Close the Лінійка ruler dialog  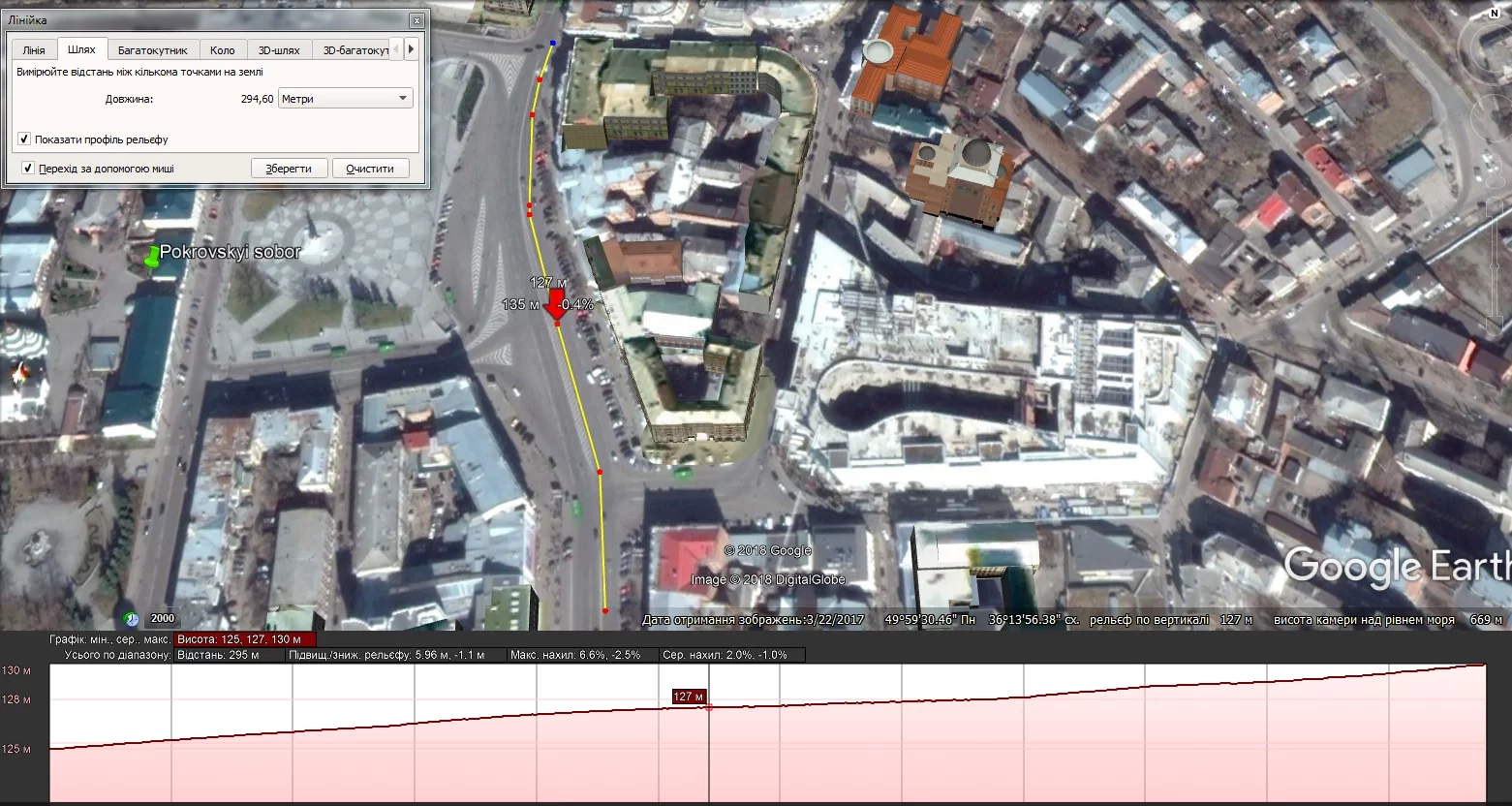417,20
